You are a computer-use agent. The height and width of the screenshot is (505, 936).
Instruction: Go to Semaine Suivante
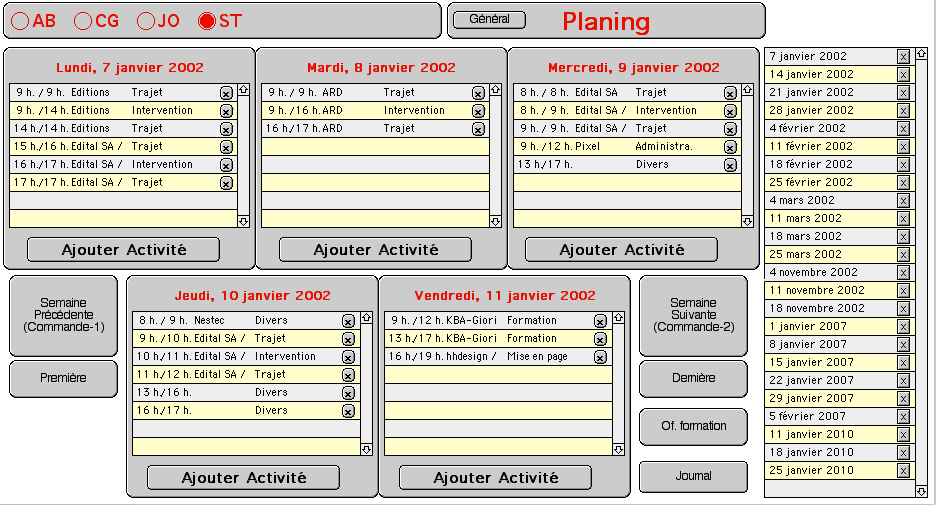coord(693,315)
